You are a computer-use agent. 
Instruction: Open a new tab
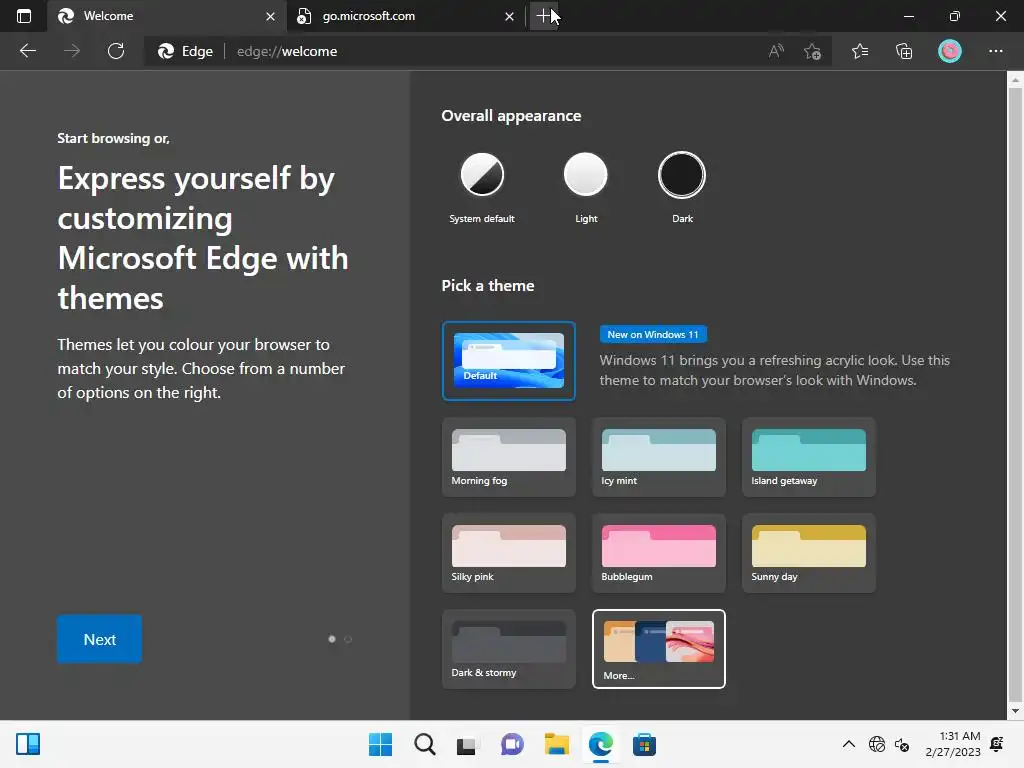pos(543,16)
